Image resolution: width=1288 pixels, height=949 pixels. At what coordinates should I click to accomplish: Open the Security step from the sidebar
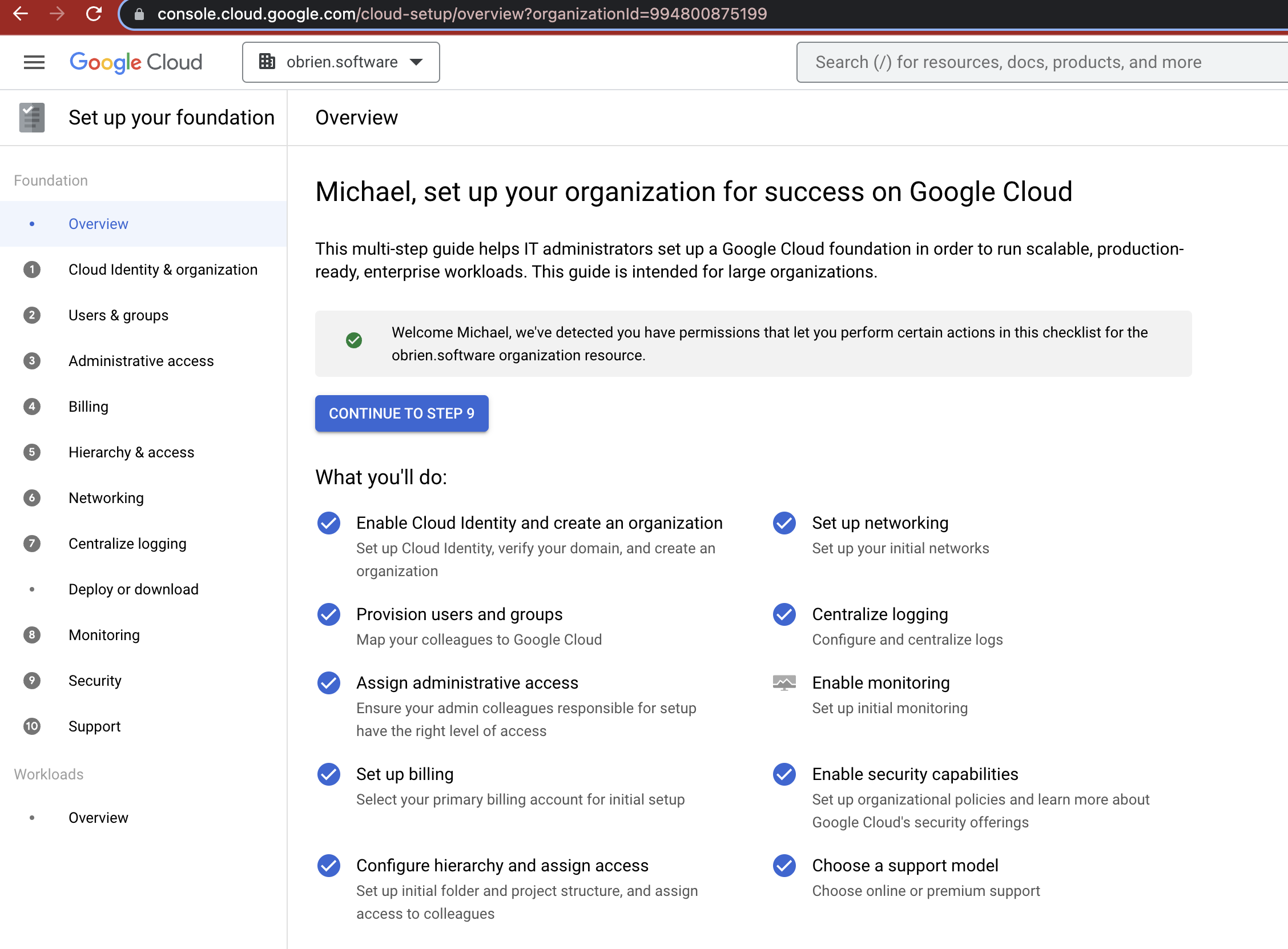pos(95,680)
